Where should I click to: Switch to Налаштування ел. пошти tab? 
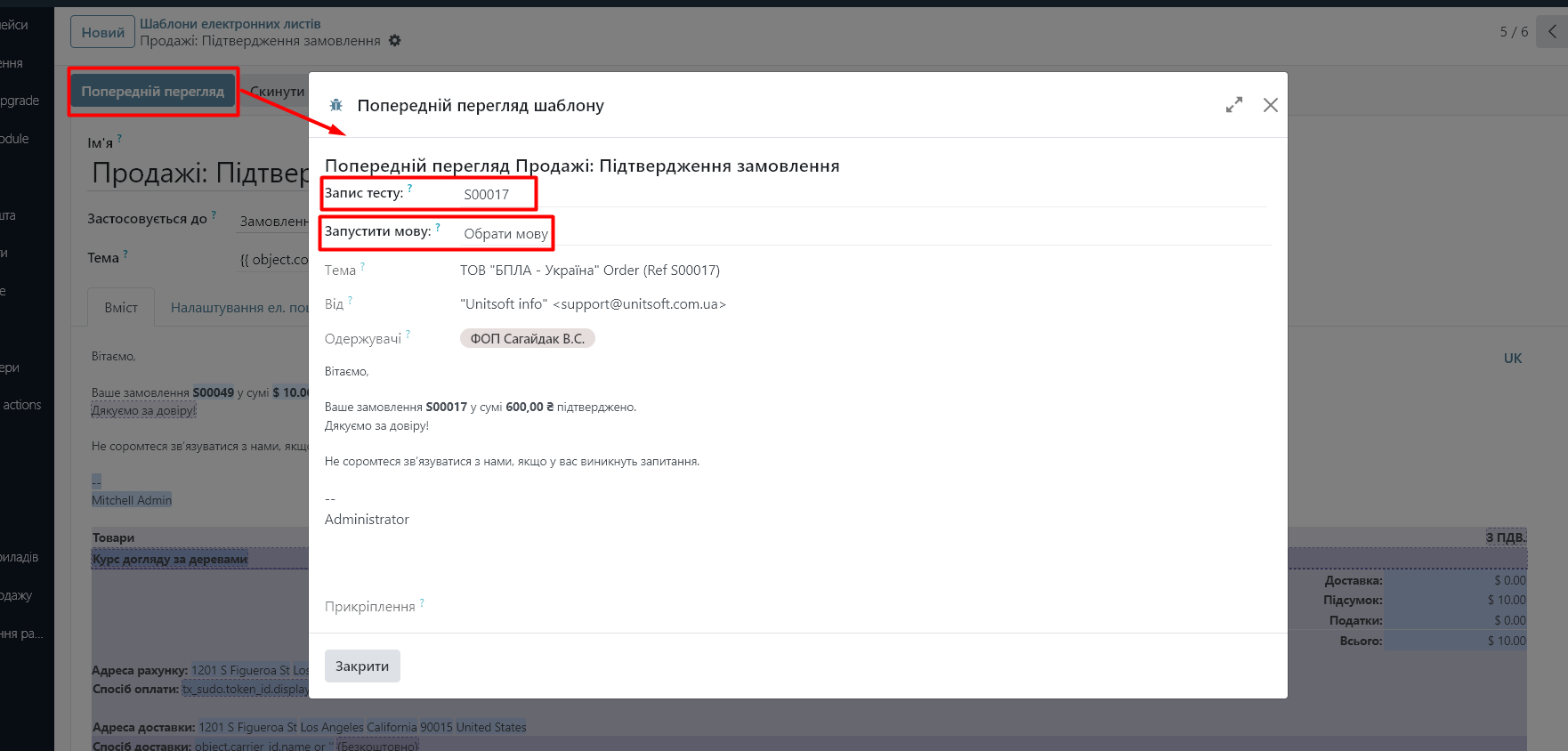pos(238,308)
